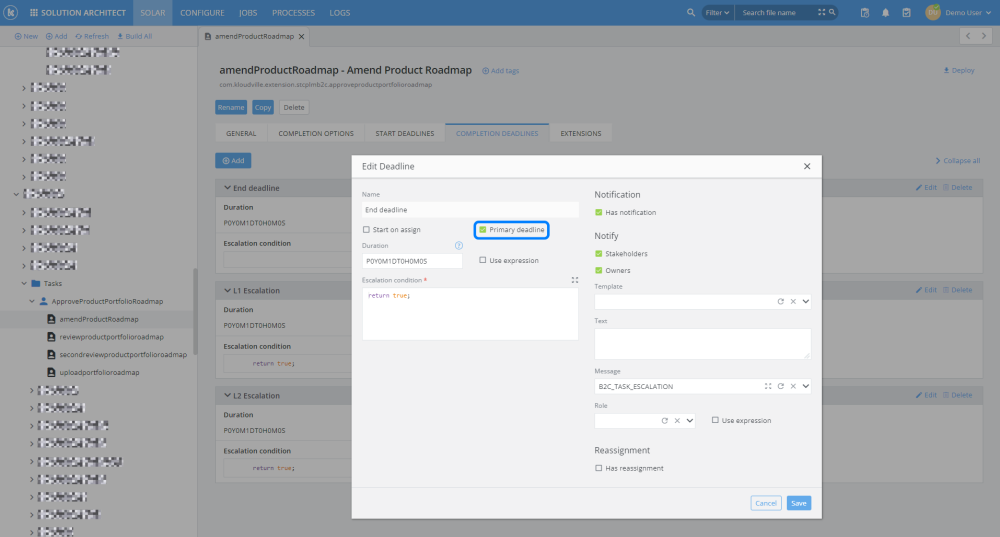Click the Tasks folder icon

36,283
